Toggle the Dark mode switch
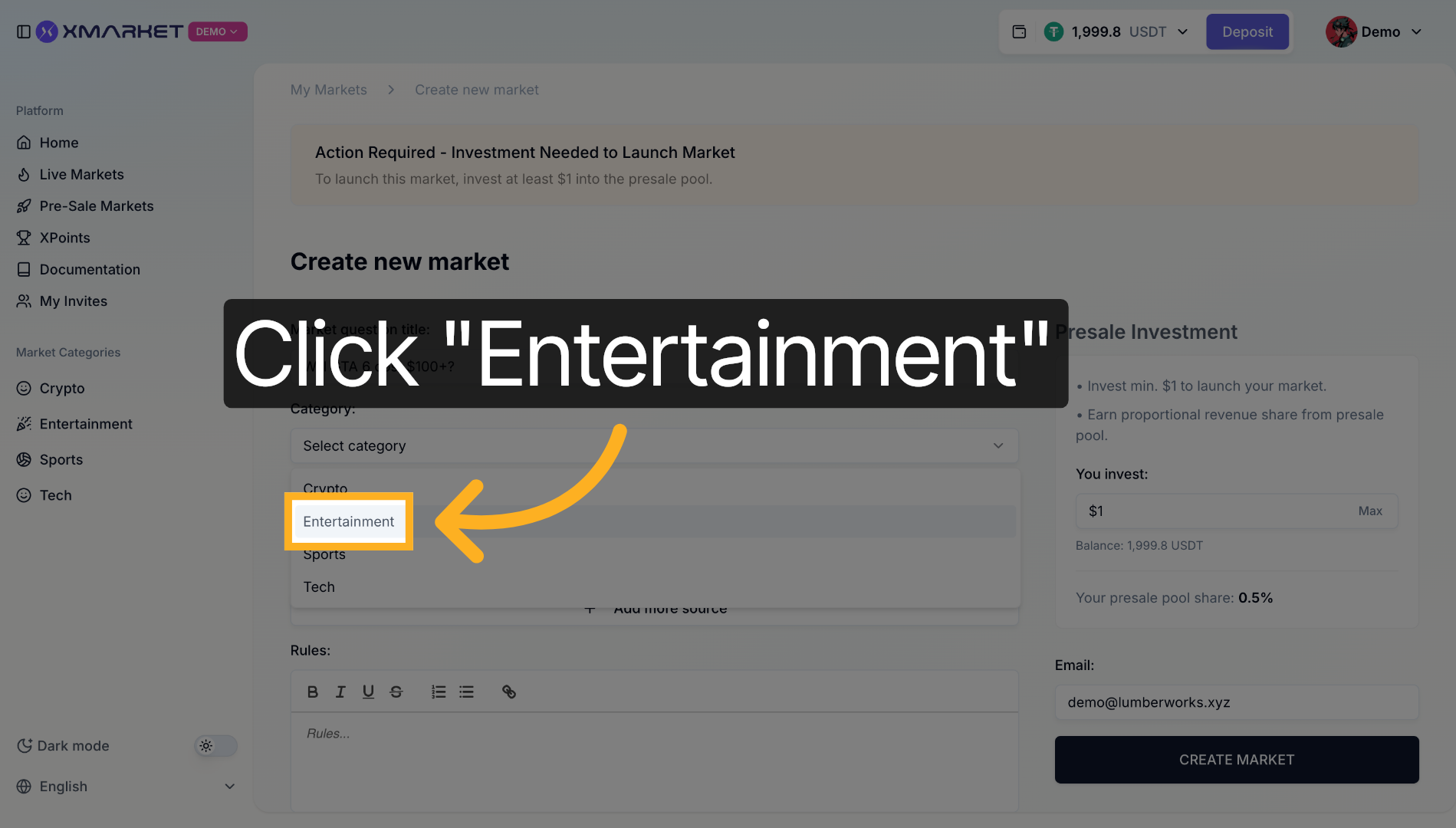The width and height of the screenshot is (1456, 828). click(215, 745)
